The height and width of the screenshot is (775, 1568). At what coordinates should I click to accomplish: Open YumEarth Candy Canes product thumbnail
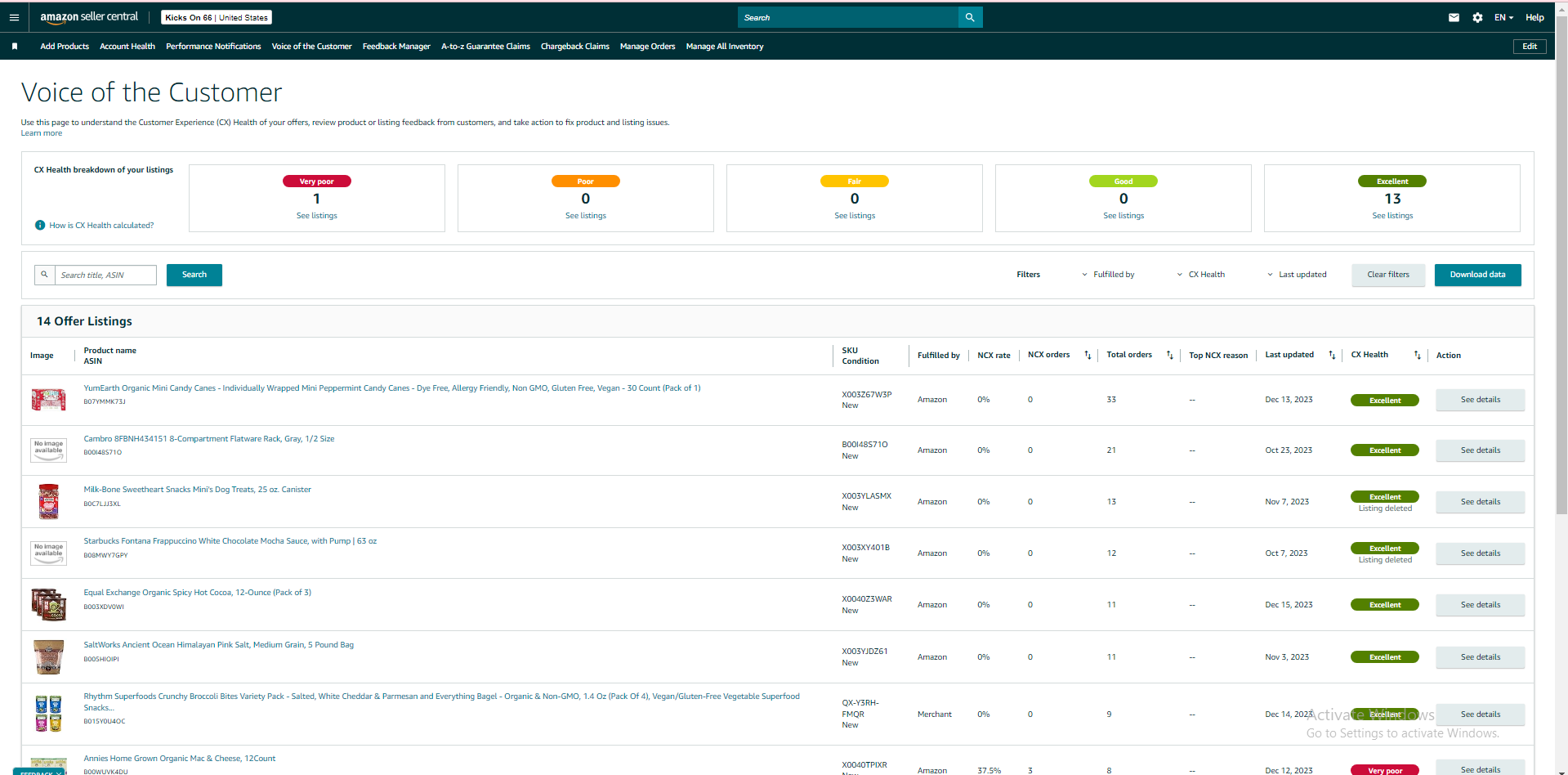click(x=48, y=400)
